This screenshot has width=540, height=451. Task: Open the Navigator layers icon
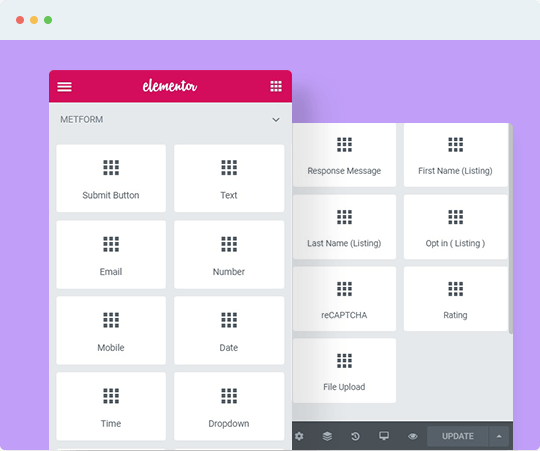click(x=327, y=436)
